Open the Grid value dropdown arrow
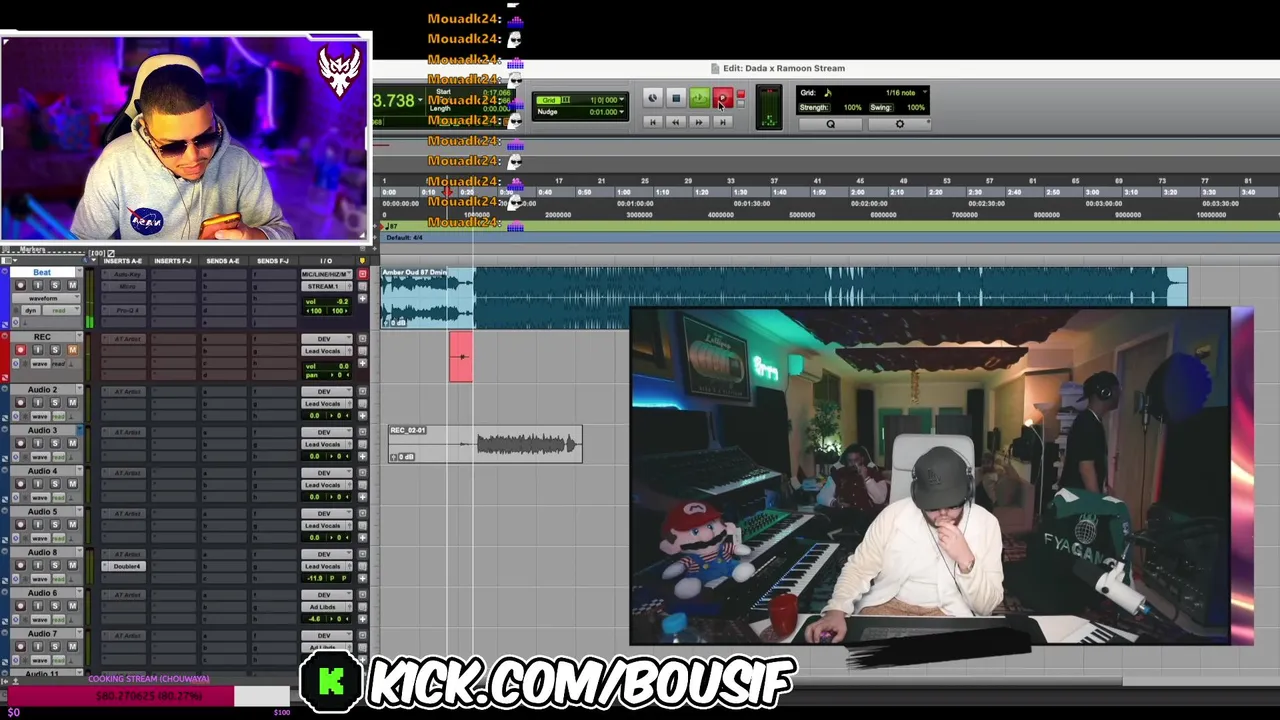 [621, 100]
